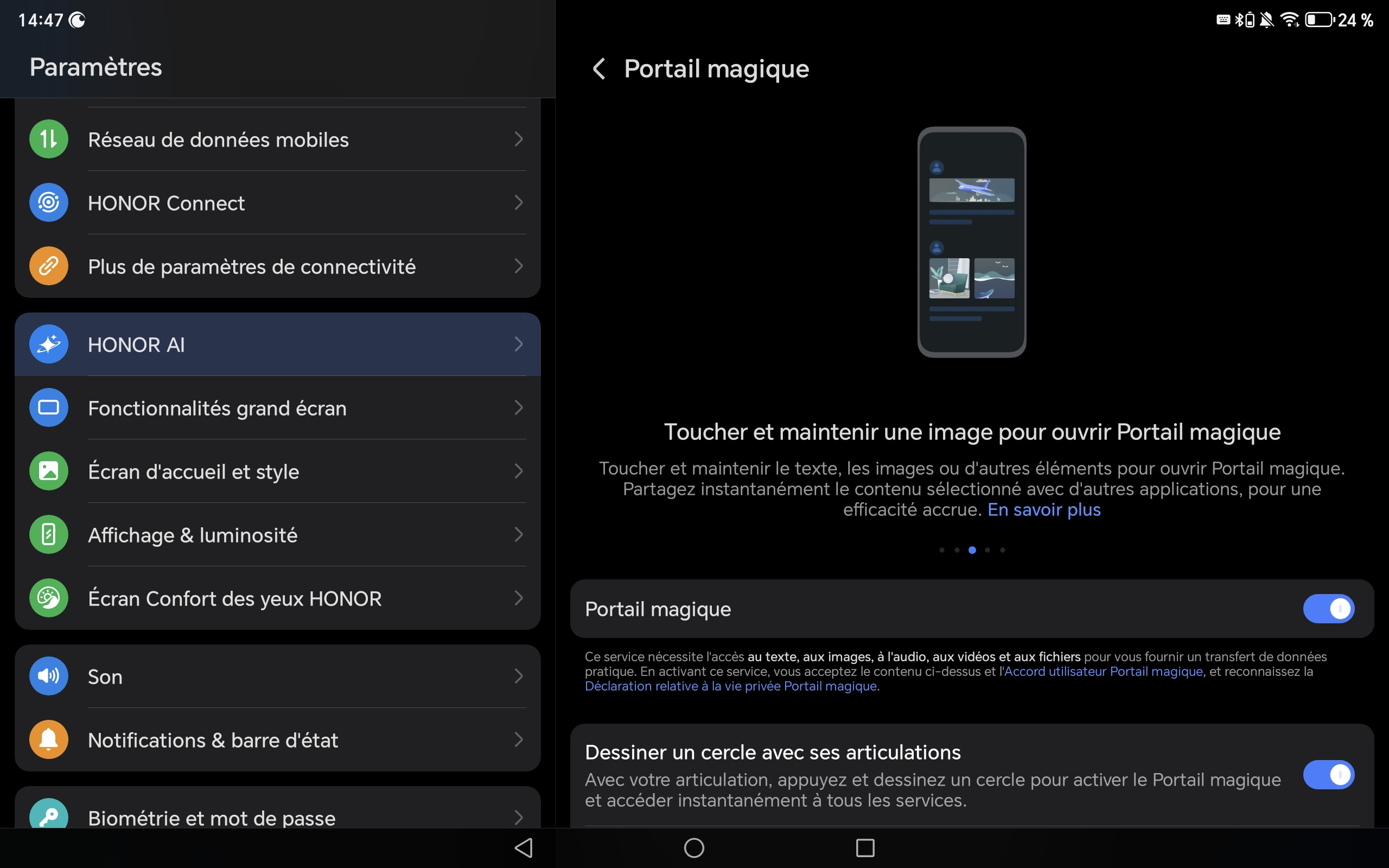Go back using Portail magique arrow
The width and height of the screenshot is (1389, 868).
pyautogui.click(x=598, y=69)
